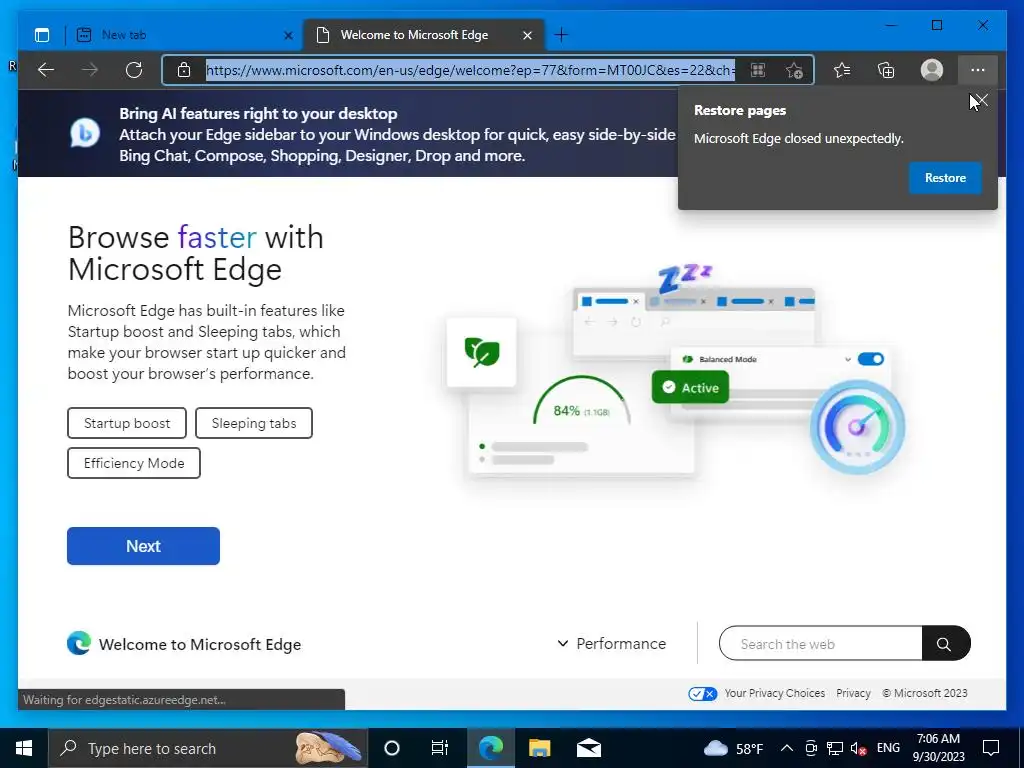
Task: Close the New tab tab
Action: coord(288,35)
